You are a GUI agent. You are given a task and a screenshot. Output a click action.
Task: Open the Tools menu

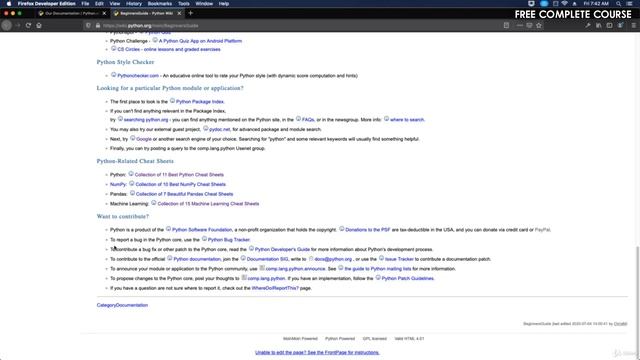click(x=184, y=4)
